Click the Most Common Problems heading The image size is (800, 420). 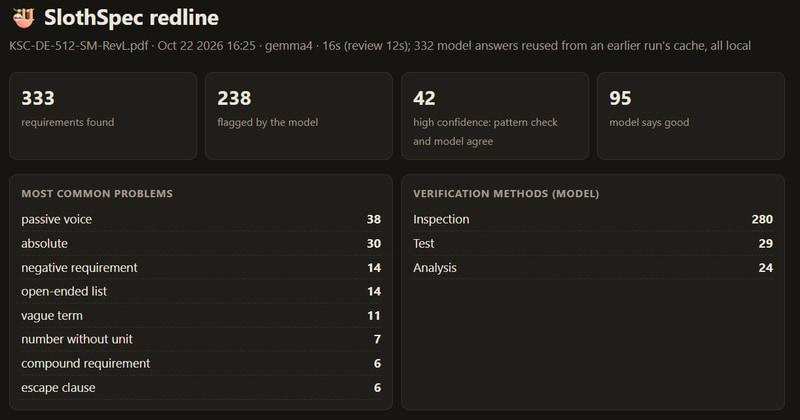click(x=97, y=194)
